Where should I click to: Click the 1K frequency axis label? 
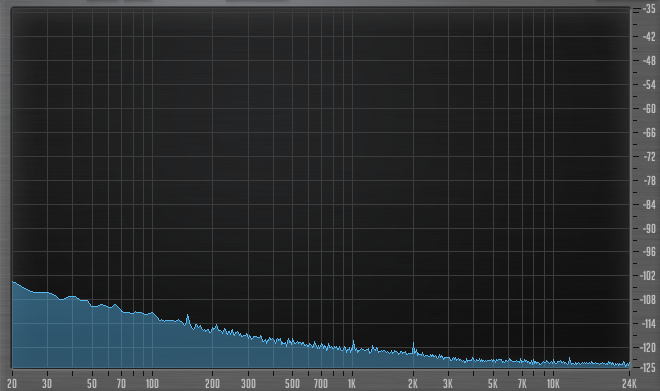[x=351, y=383]
